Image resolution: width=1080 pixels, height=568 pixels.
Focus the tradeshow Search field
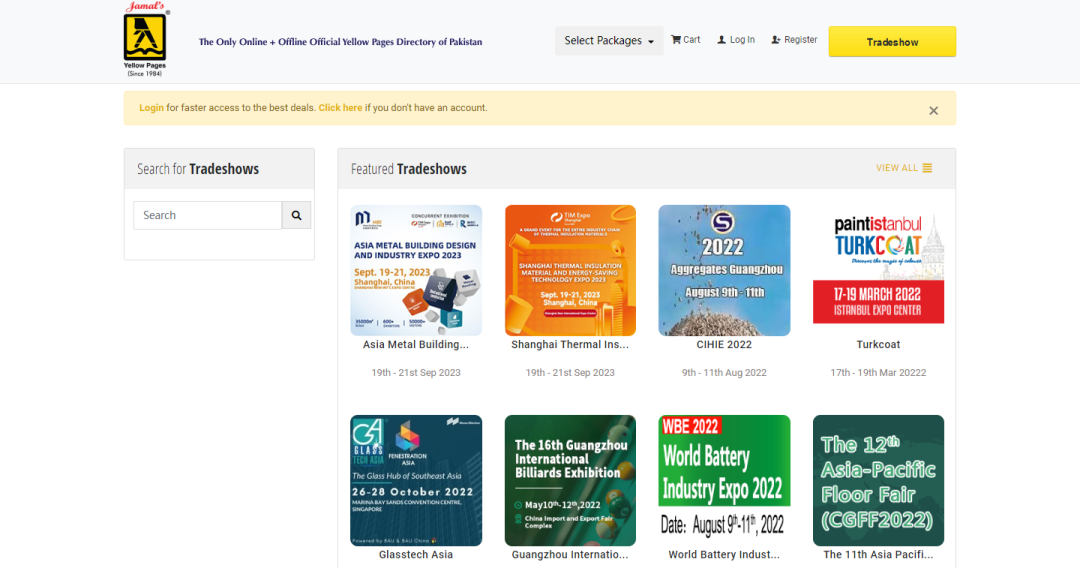click(207, 215)
